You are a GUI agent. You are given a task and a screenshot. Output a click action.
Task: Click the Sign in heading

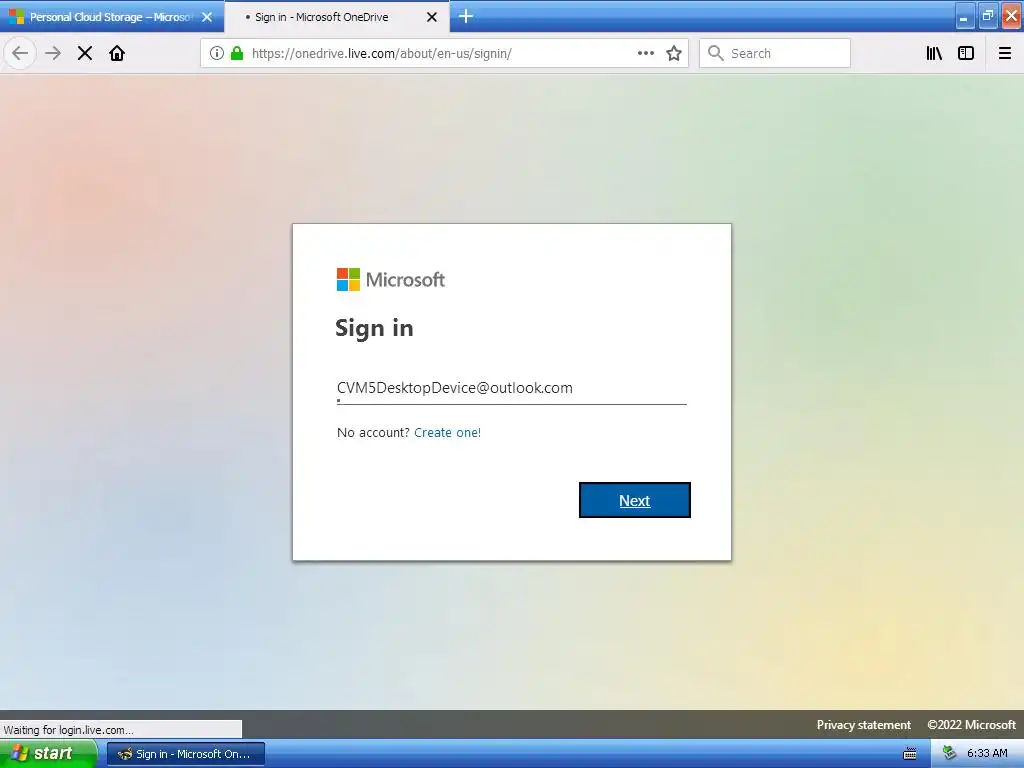pyautogui.click(x=374, y=328)
